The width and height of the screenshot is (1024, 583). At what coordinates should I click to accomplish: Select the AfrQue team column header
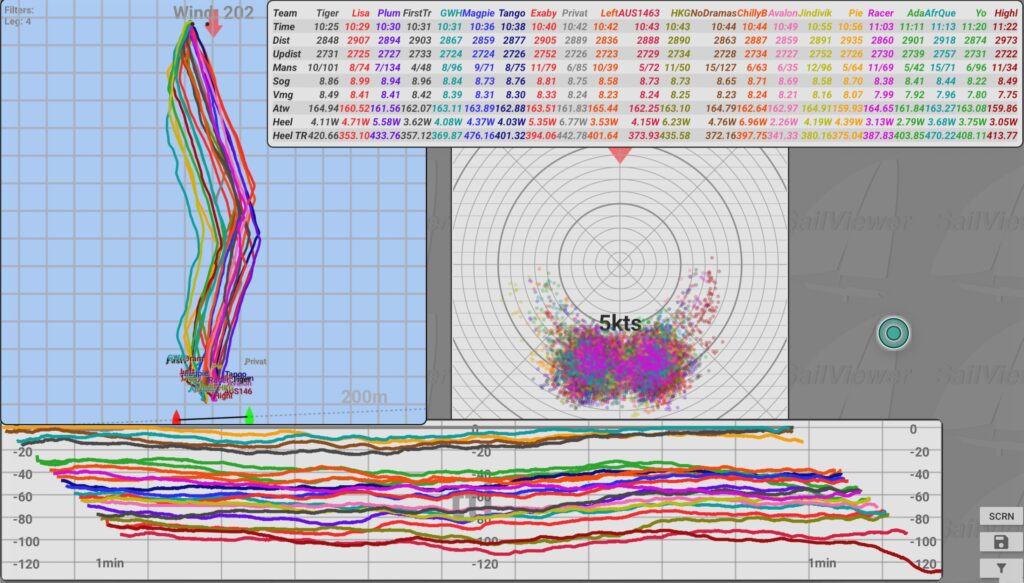(x=940, y=13)
